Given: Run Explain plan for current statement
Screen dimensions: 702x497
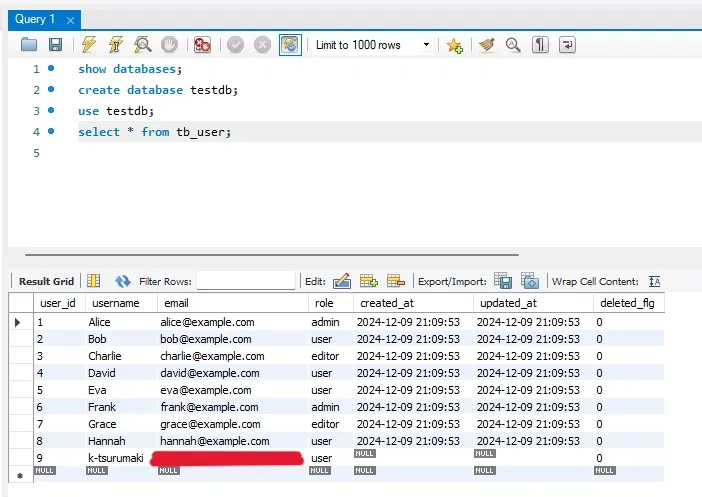Looking at the screenshot, I should 143,45.
